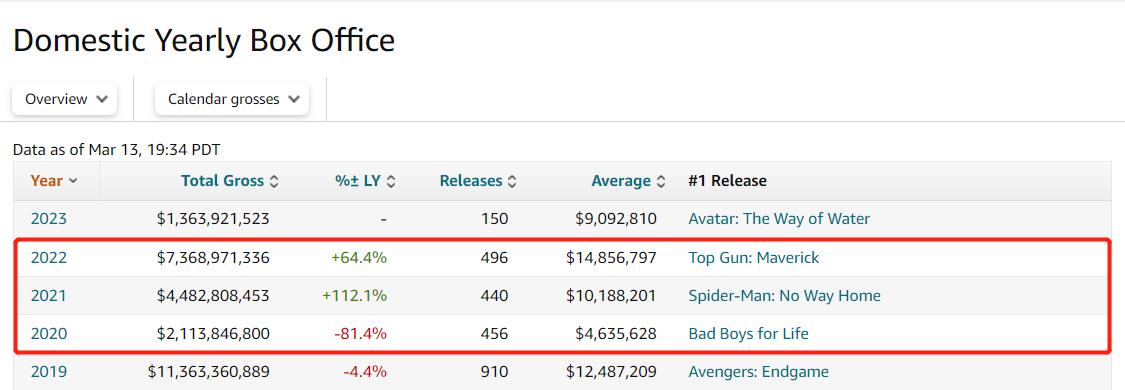Open the Overview dropdown

pyautogui.click(x=65, y=99)
